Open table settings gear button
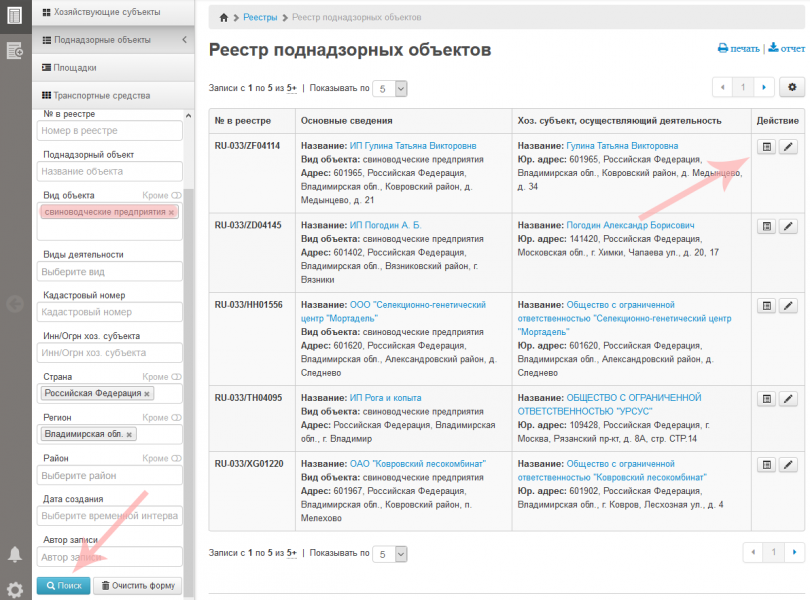 coord(792,88)
